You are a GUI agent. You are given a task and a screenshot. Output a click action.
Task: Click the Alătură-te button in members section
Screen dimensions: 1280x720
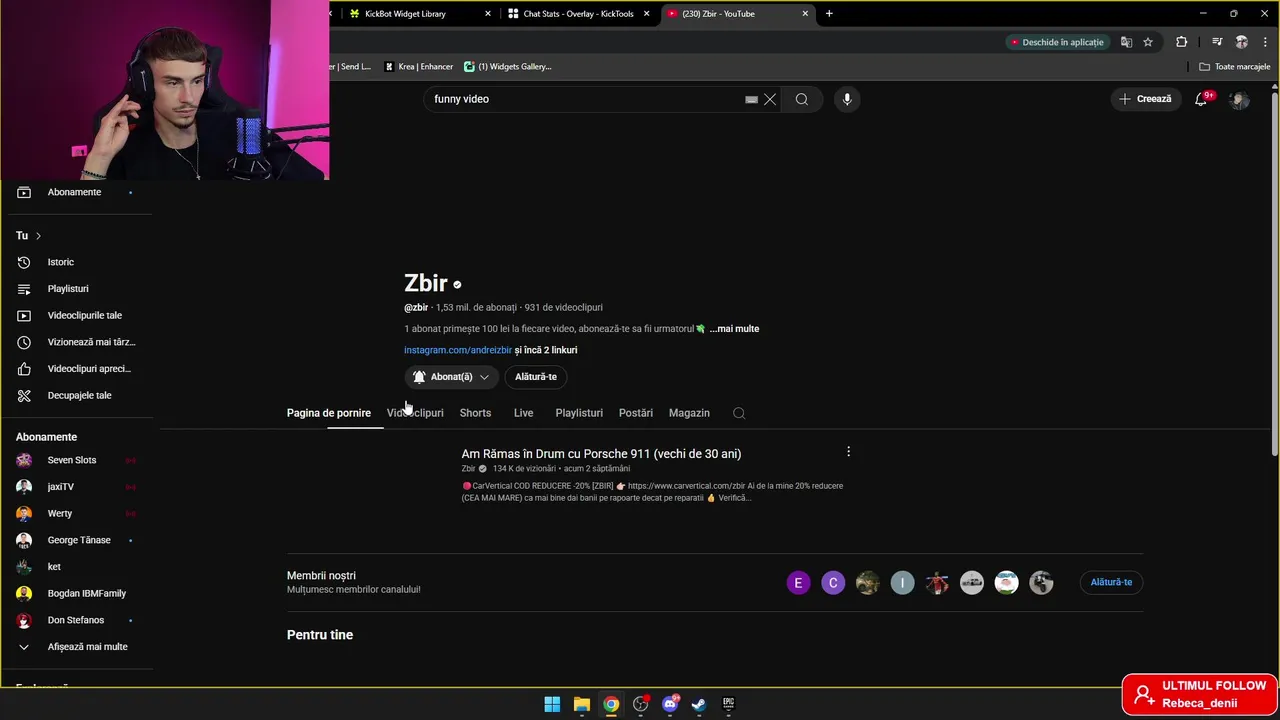pos(1111,582)
